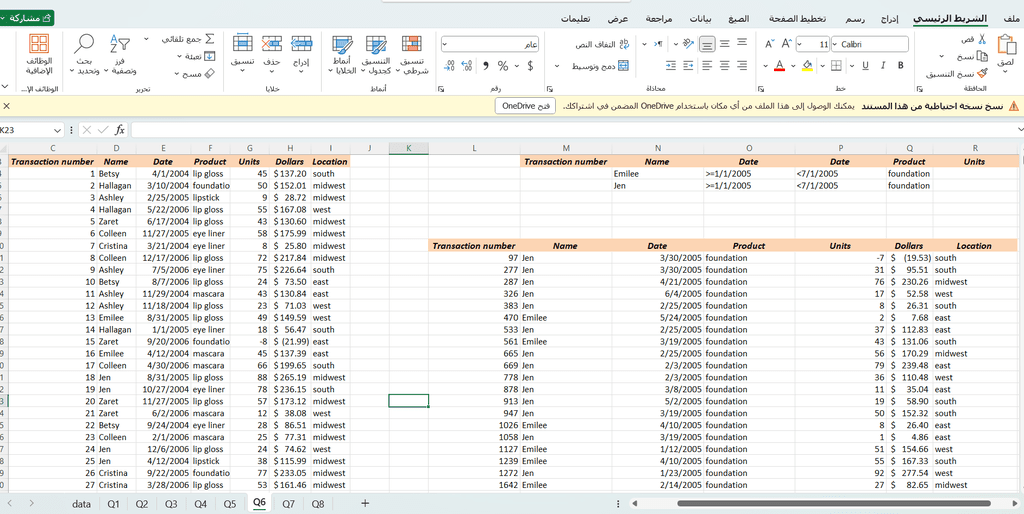
Task: Toggle Bold formatting button
Action: (x=900, y=66)
